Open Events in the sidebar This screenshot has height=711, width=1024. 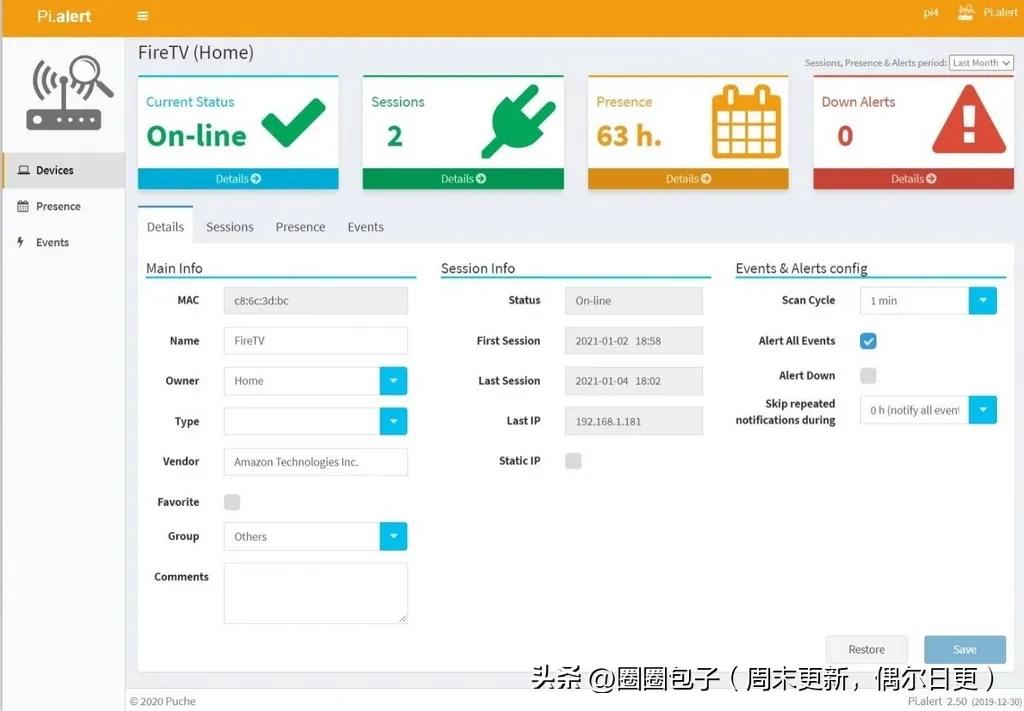pos(63,242)
